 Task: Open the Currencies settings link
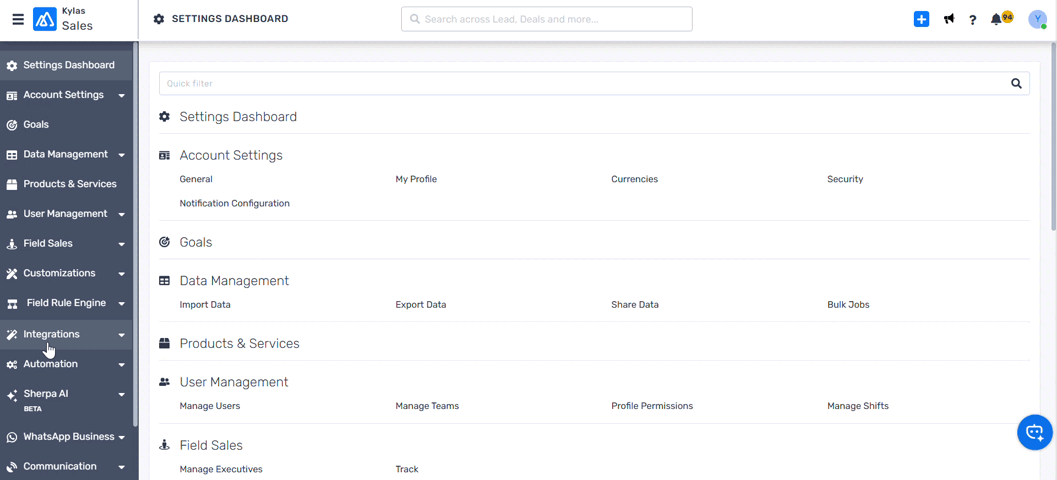pos(634,179)
